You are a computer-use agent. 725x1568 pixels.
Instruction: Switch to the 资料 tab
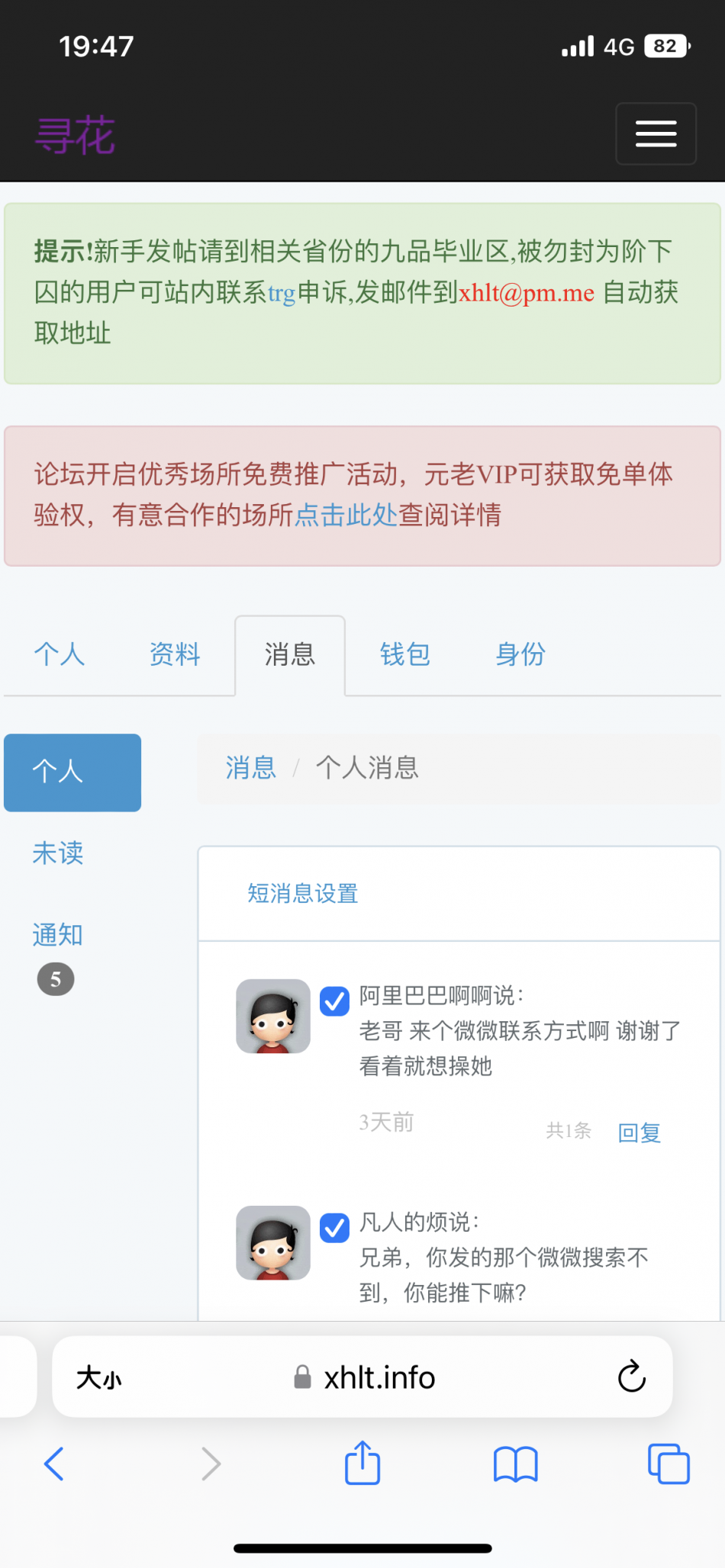175,654
